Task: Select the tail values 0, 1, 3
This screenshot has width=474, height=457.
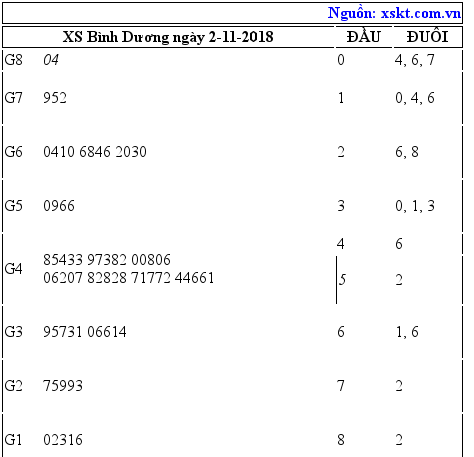Action: click(415, 206)
